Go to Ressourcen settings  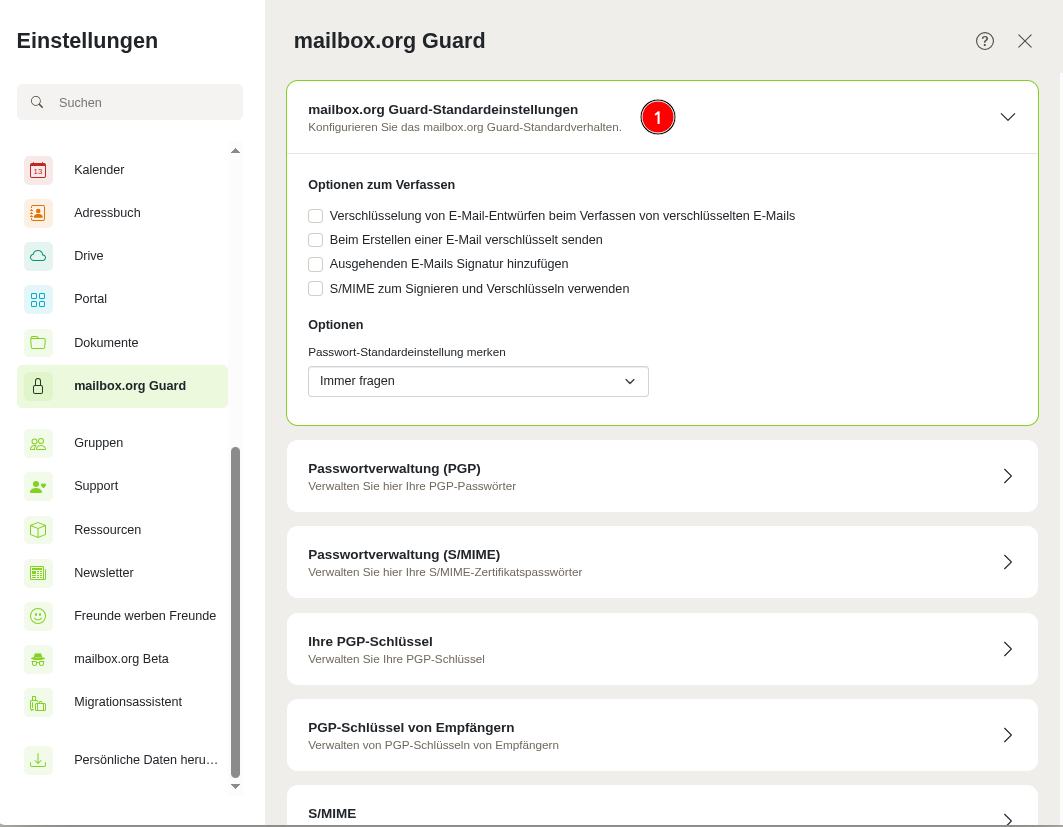122,530
